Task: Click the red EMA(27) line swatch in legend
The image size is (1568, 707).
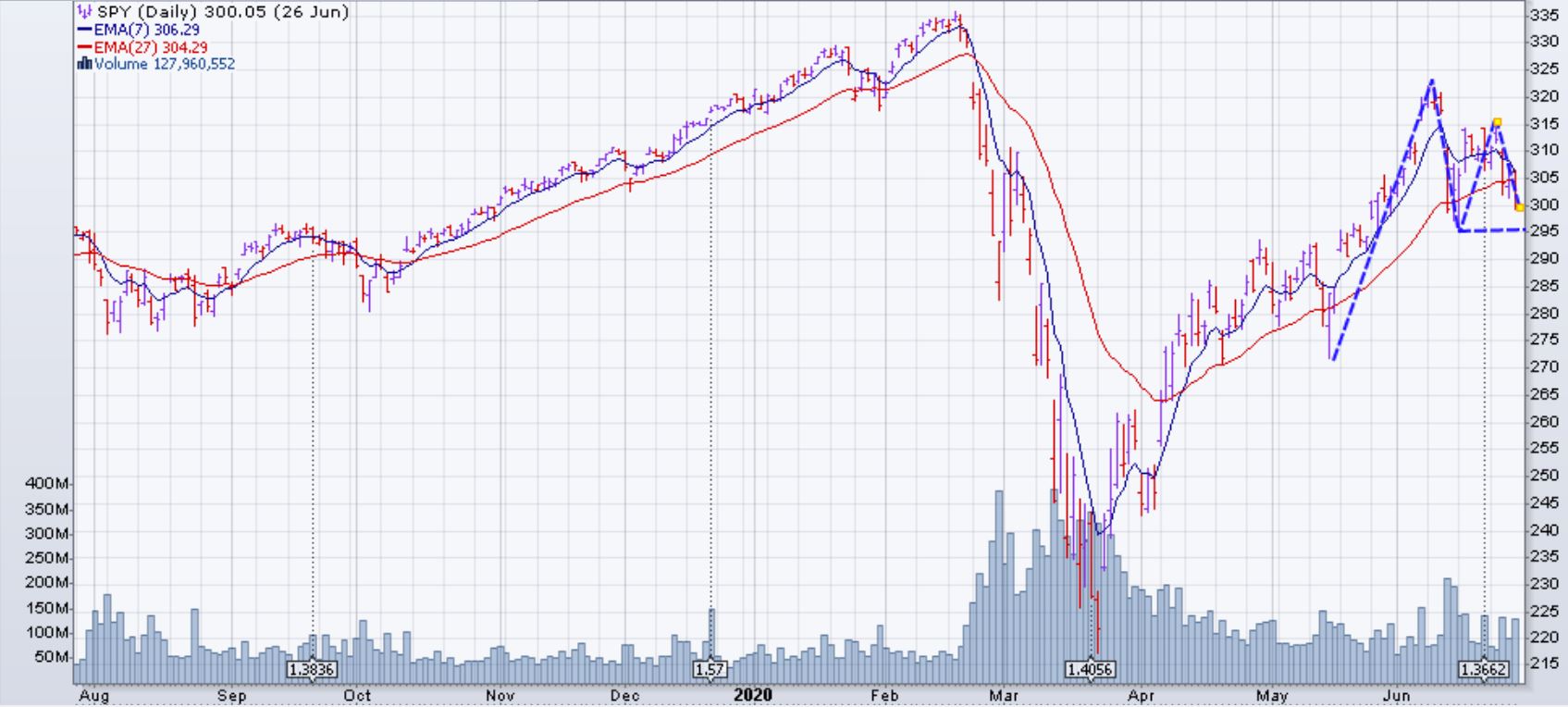Action: tap(85, 47)
